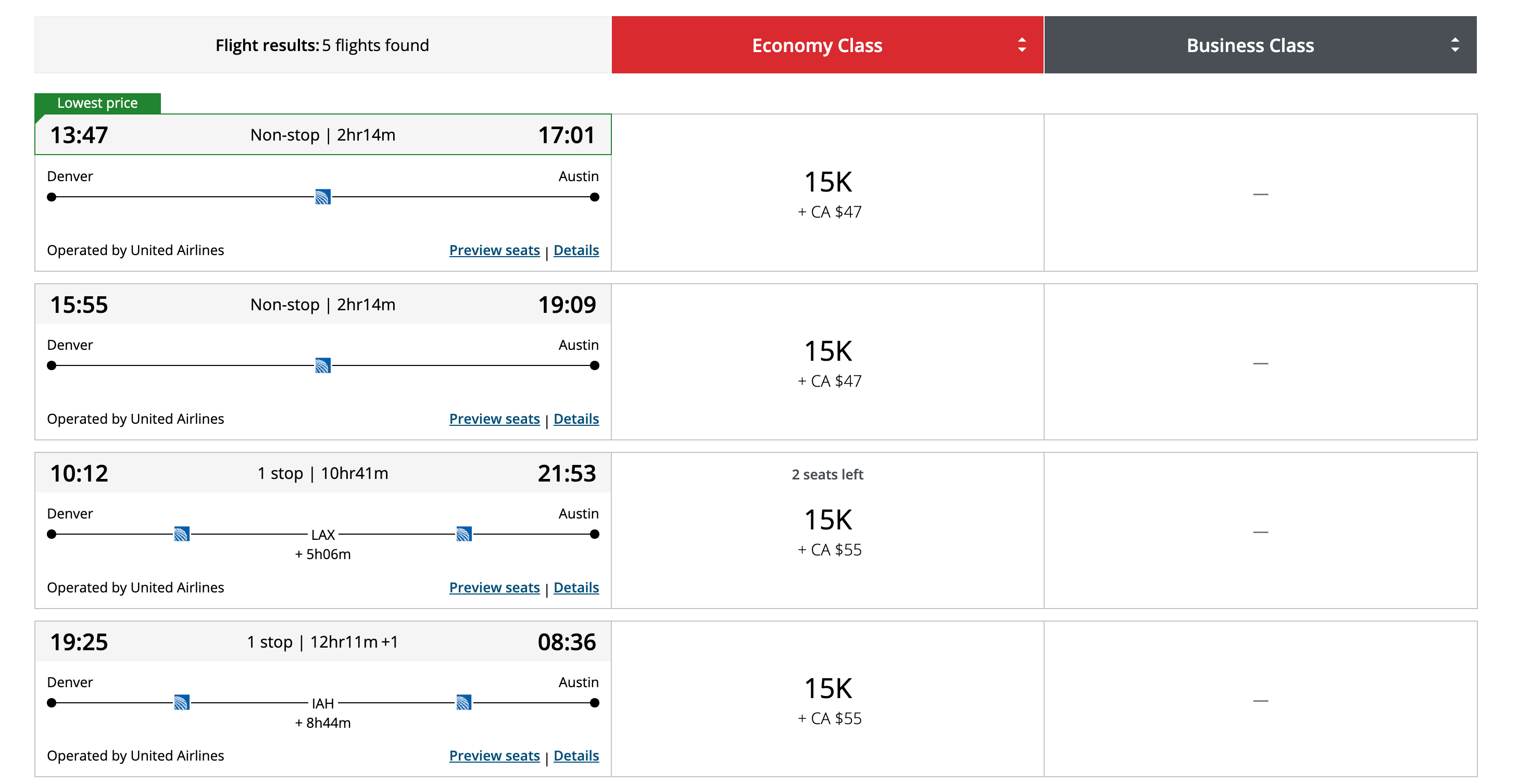This screenshot has height=784, width=1531.
Task: Click the United Airlines logo on the 13:47 non-stop flight
Action: click(x=323, y=197)
